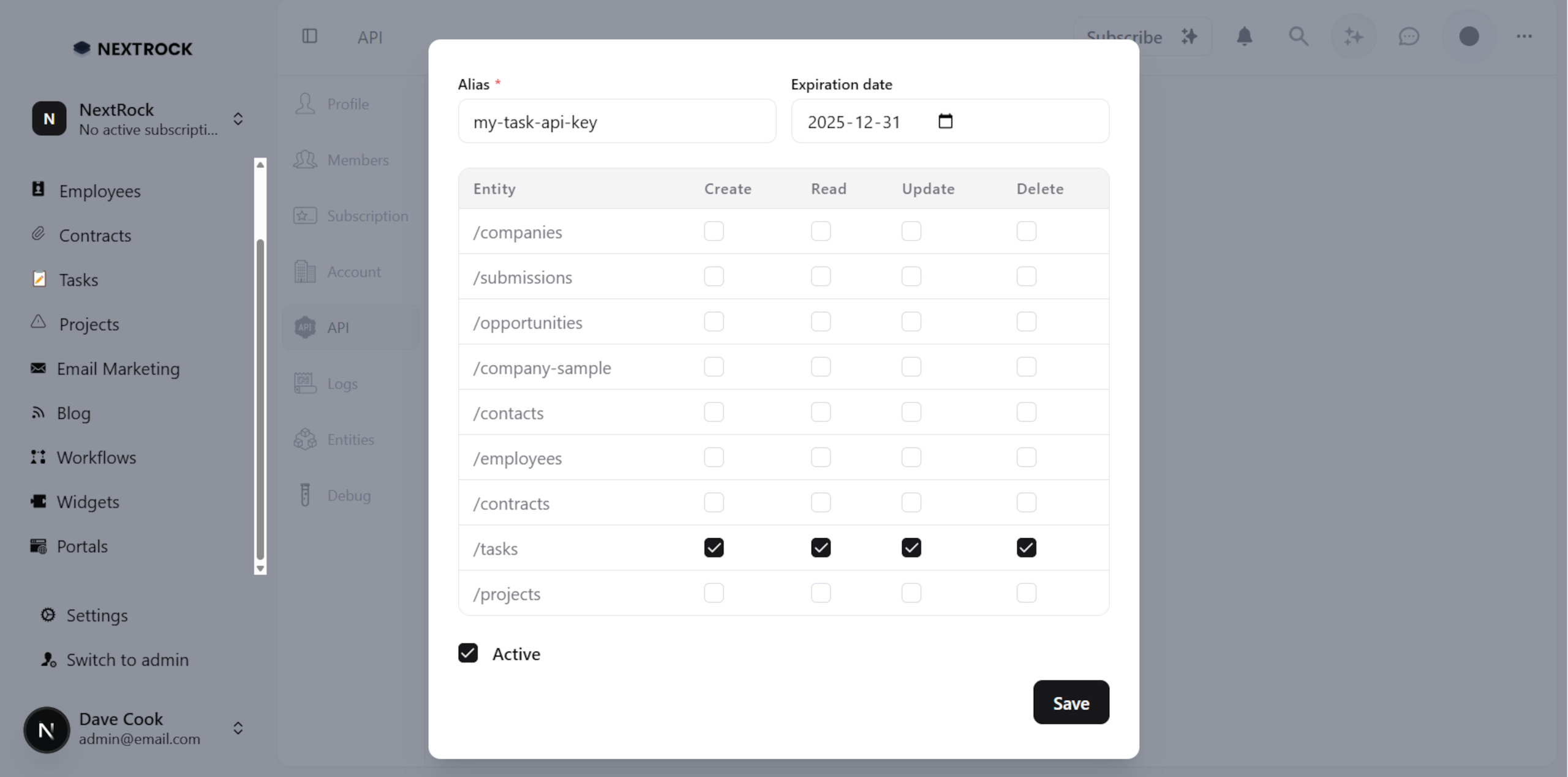Open the Workflows section in the sidebar

coord(96,457)
